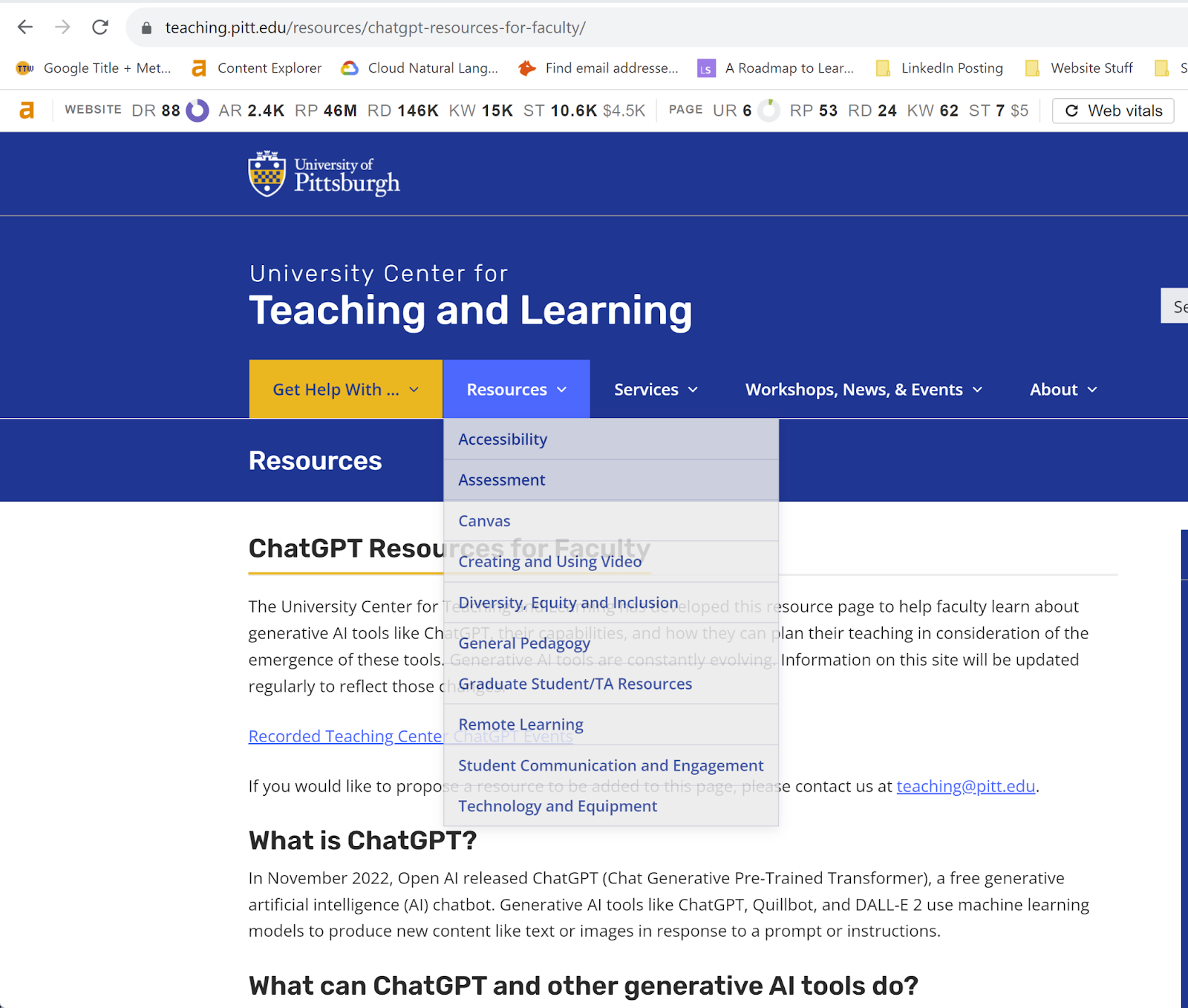Image resolution: width=1188 pixels, height=1008 pixels.
Task: Select Canvas from the Resources menu
Action: 611,521
